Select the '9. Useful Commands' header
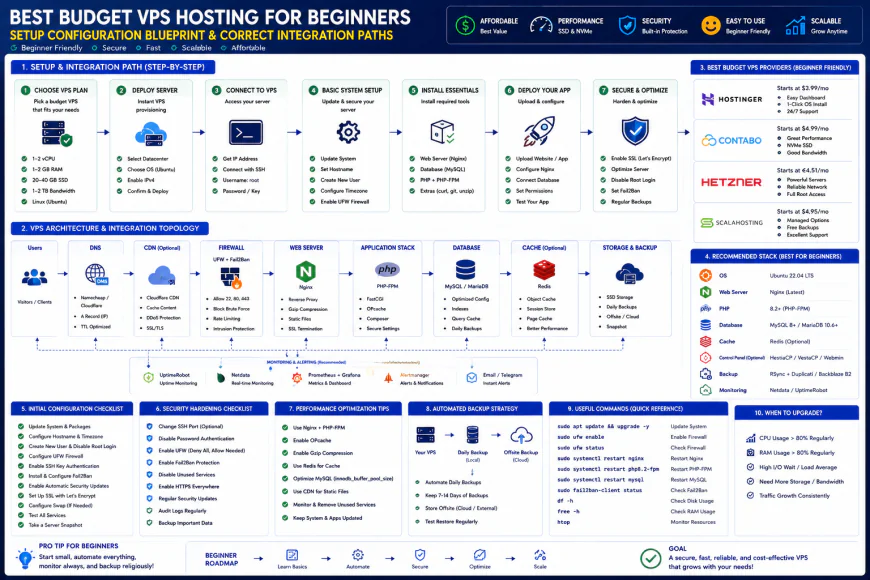The height and width of the screenshot is (580, 870). (x=638, y=408)
